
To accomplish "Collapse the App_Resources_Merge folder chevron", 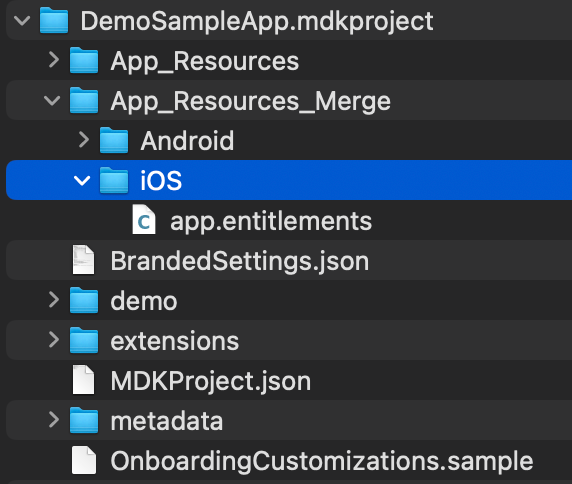I will (x=52, y=100).
